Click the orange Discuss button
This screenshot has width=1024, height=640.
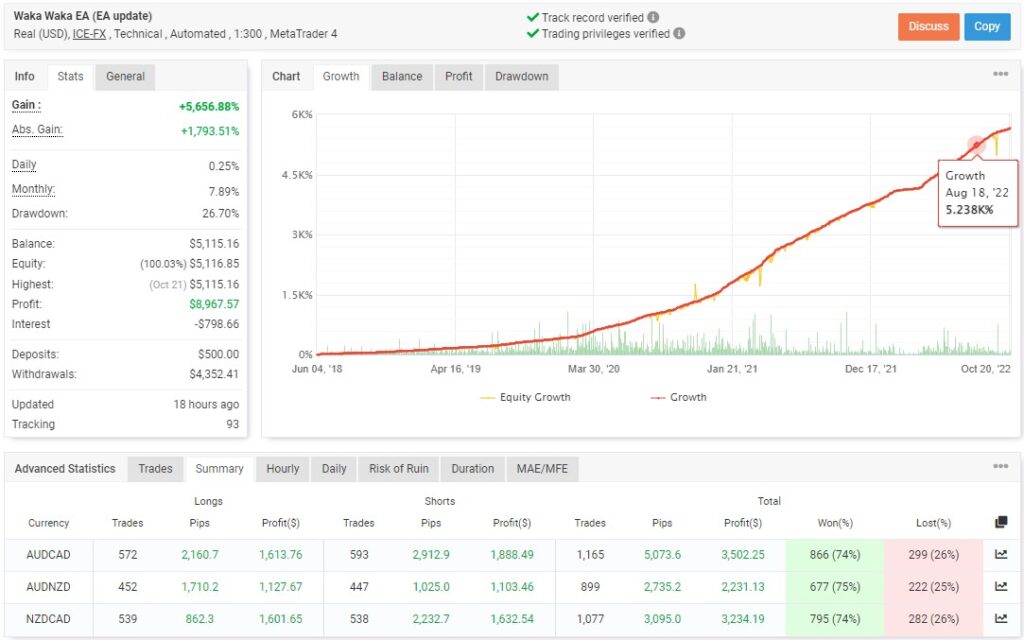tap(928, 27)
